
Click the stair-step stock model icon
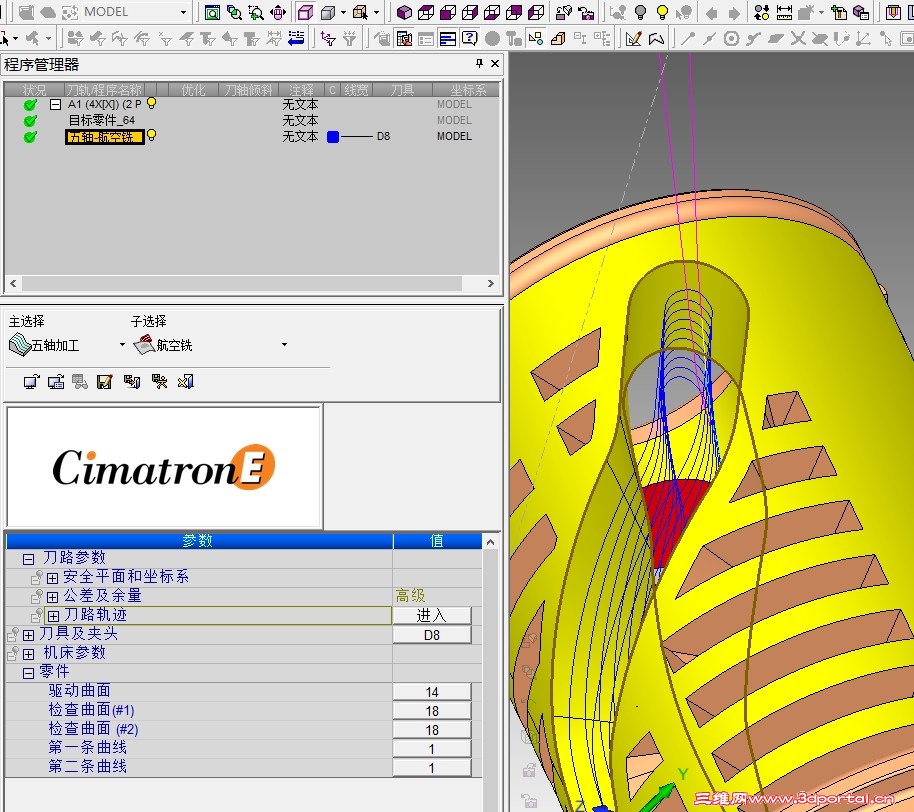point(558,38)
